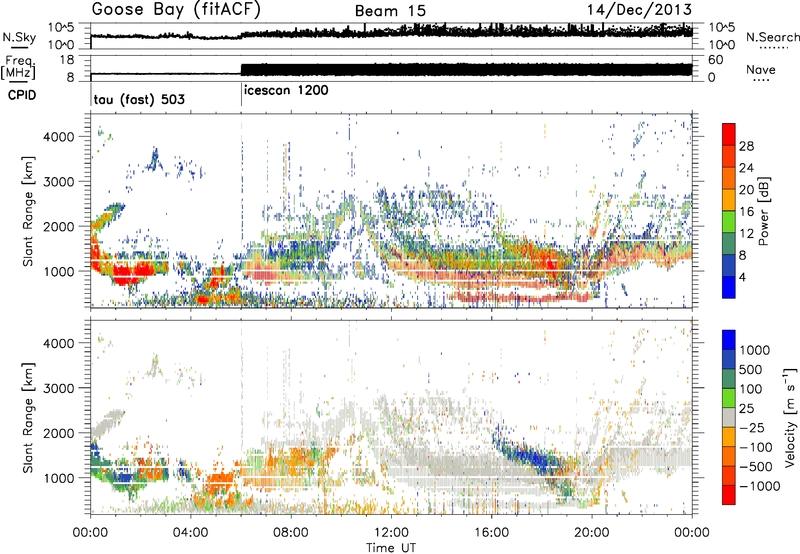Screen dimensions: 800x554
Task: Click the 100 label on velocity colorbar
Action: pyautogui.click(x=751, y=389)
